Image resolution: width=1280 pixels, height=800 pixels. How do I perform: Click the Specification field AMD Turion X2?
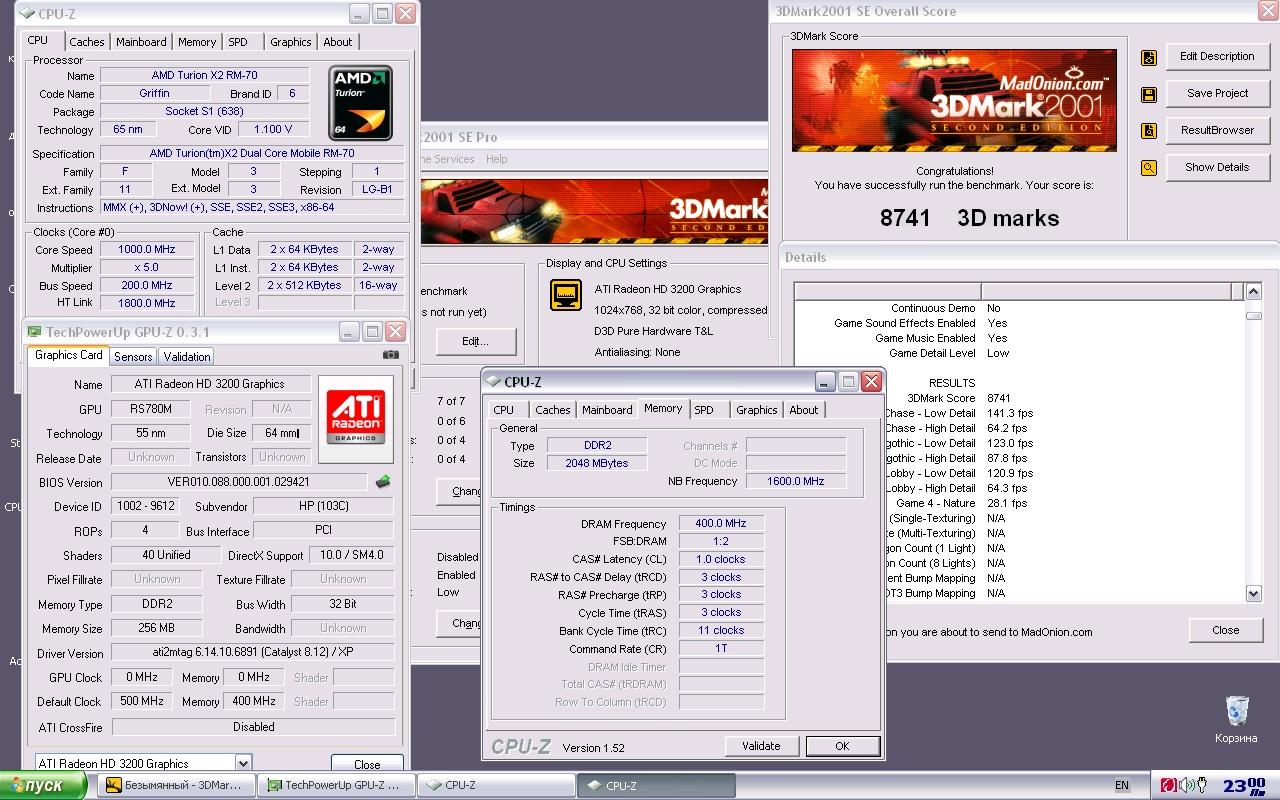252,154
